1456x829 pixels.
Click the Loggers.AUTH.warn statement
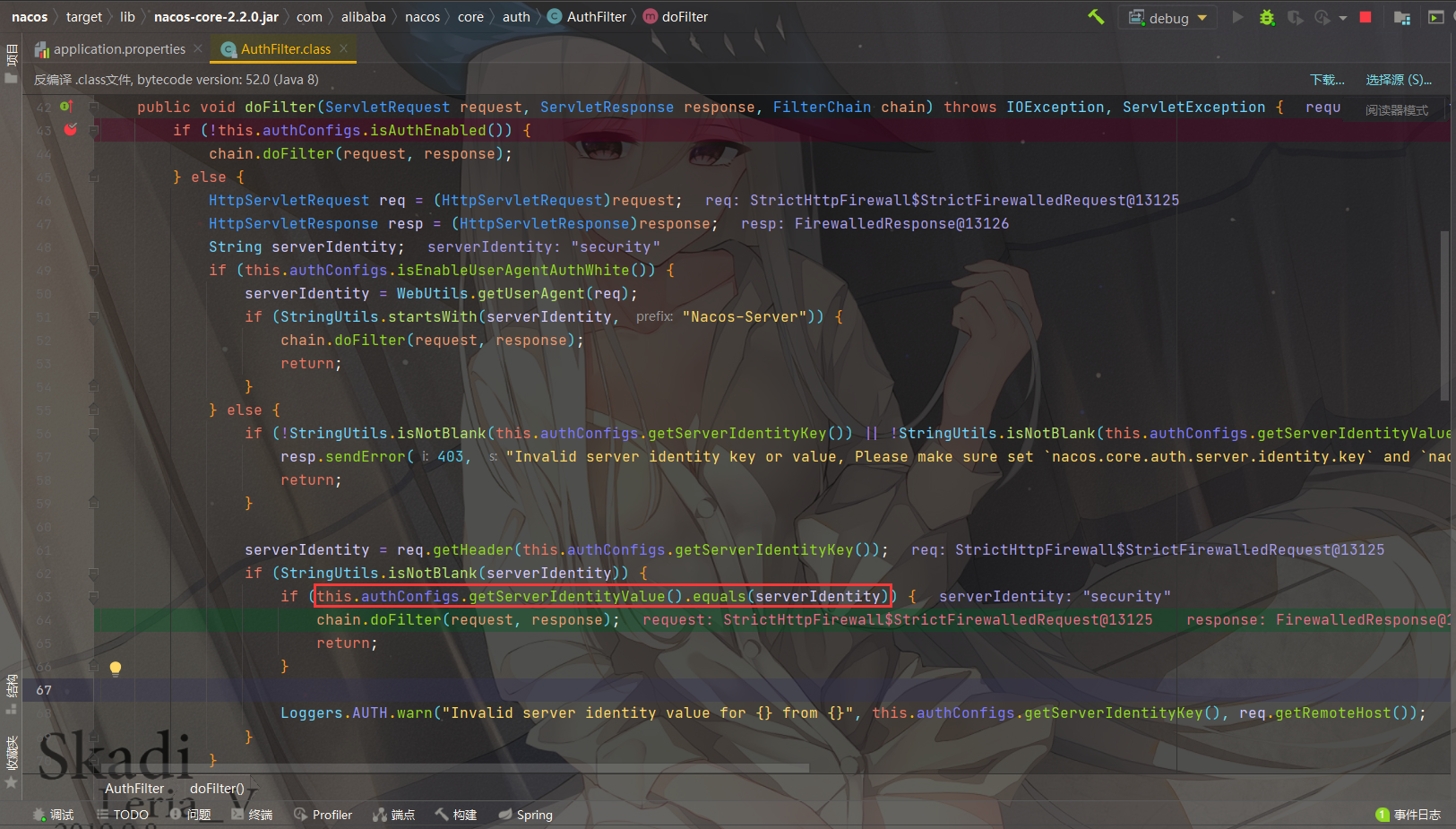coord(853,713)
